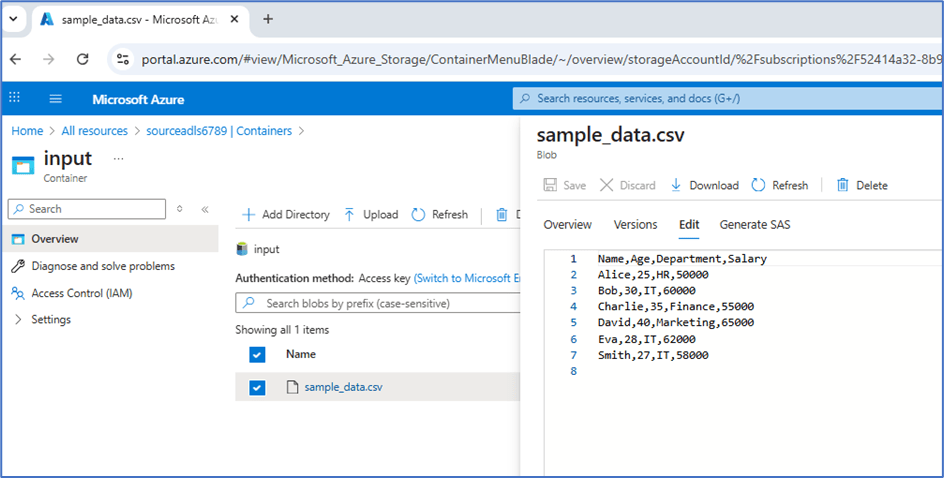Screen dimensions: 944x478
Task: Click the All resources breadcrumb link
Action: (x=94, y=131)
